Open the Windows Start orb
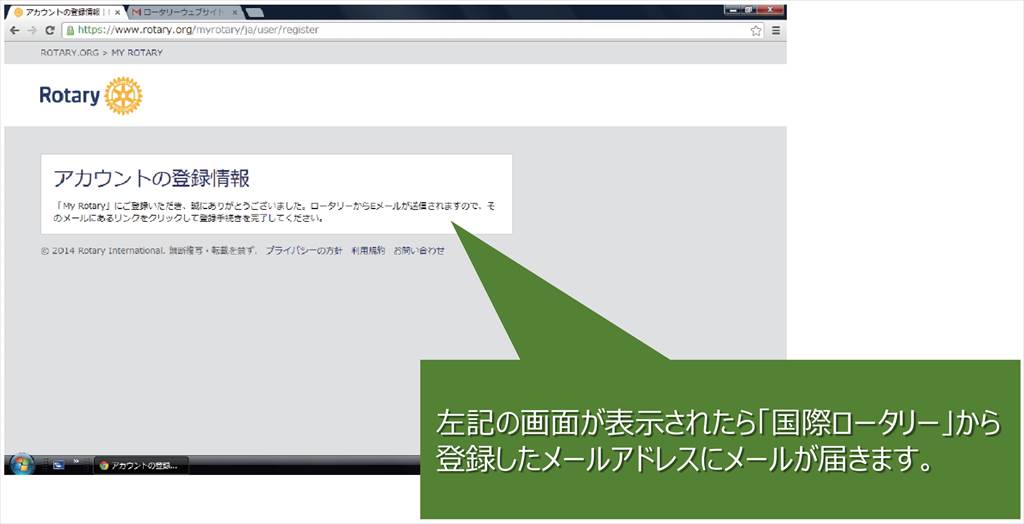 (22, 465)
